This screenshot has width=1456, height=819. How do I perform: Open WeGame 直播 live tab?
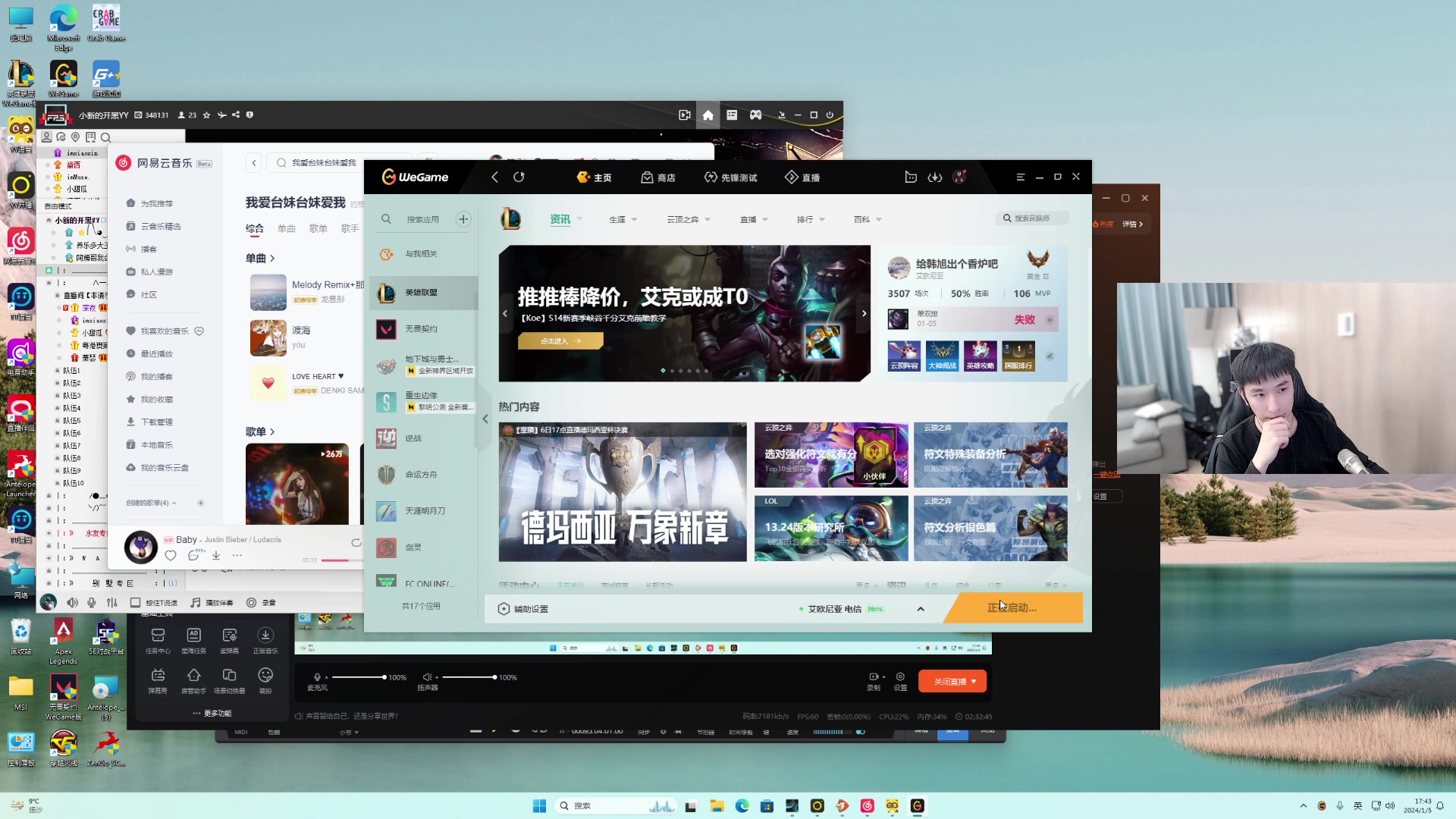click(x=802, y=177)
